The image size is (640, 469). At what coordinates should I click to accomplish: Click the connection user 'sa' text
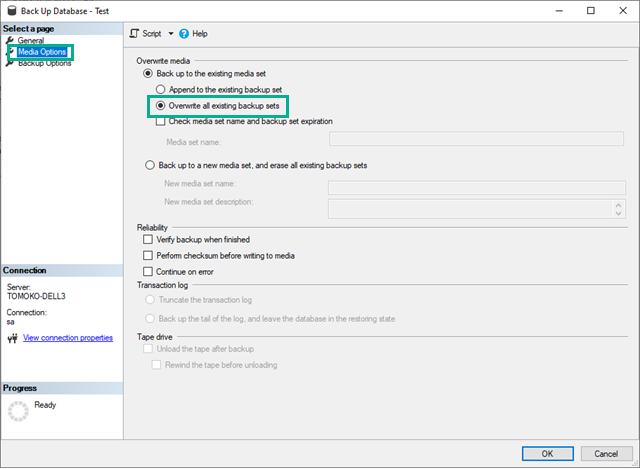11,322
